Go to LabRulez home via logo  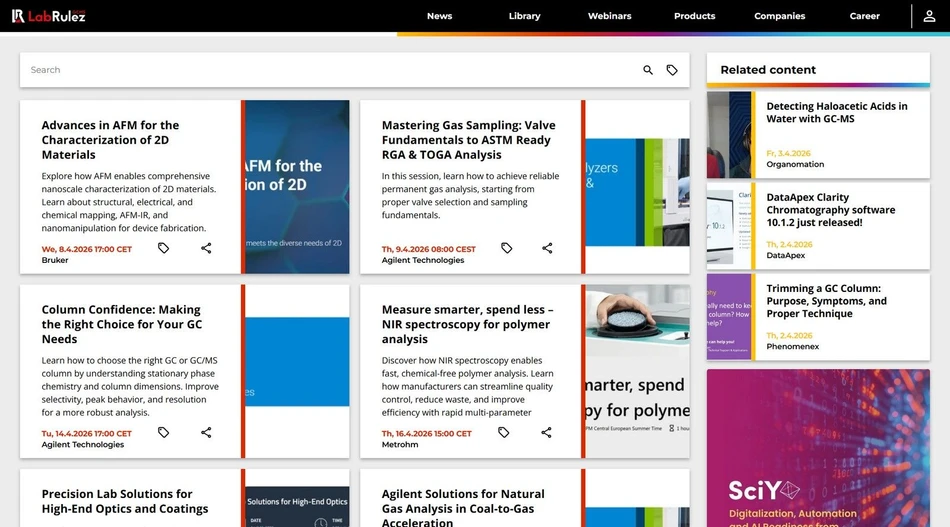pos(49,16)
